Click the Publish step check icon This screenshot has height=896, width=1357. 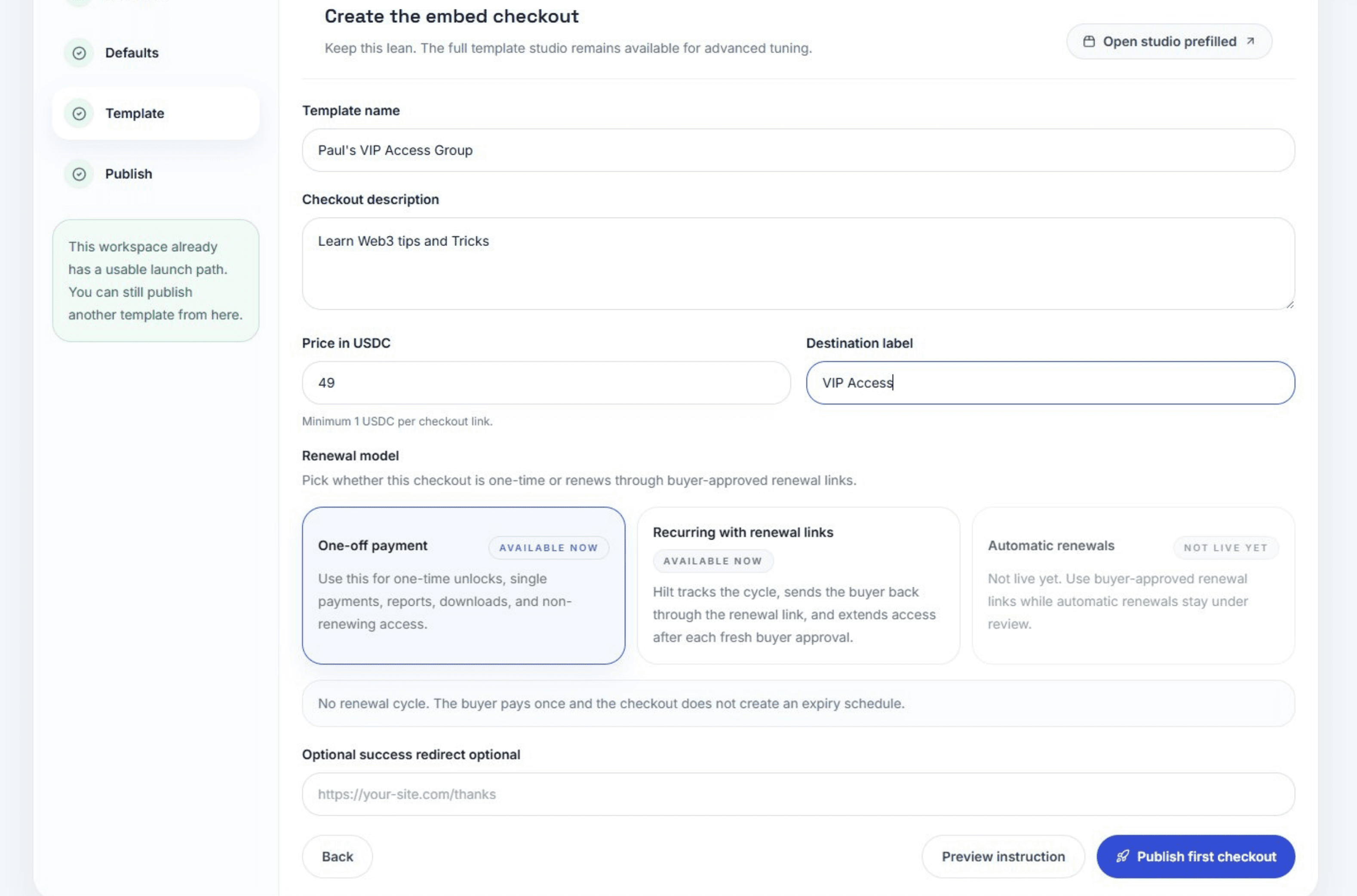[79, 174]
